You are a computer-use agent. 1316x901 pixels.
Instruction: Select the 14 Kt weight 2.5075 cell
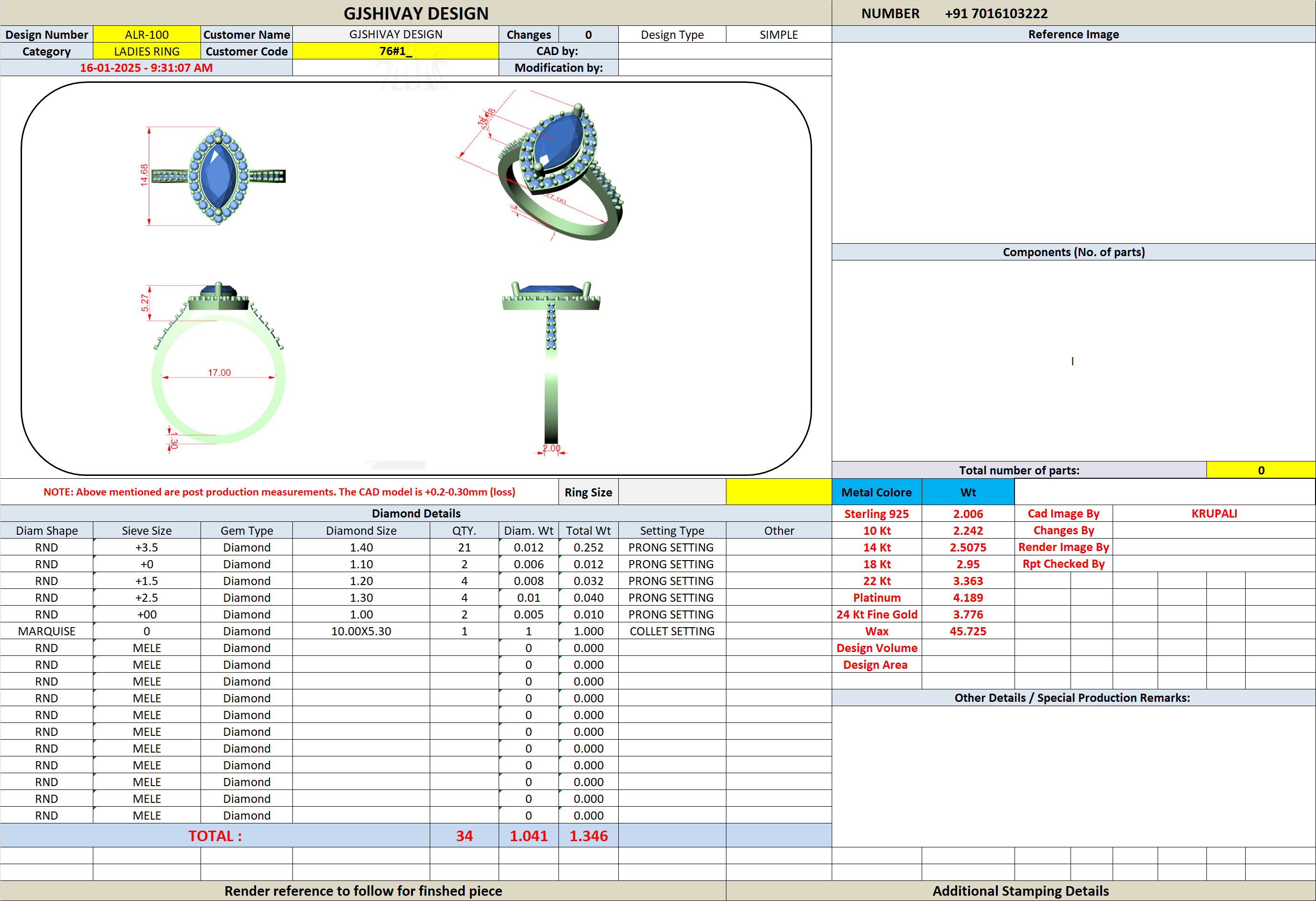tap(968, 547)
